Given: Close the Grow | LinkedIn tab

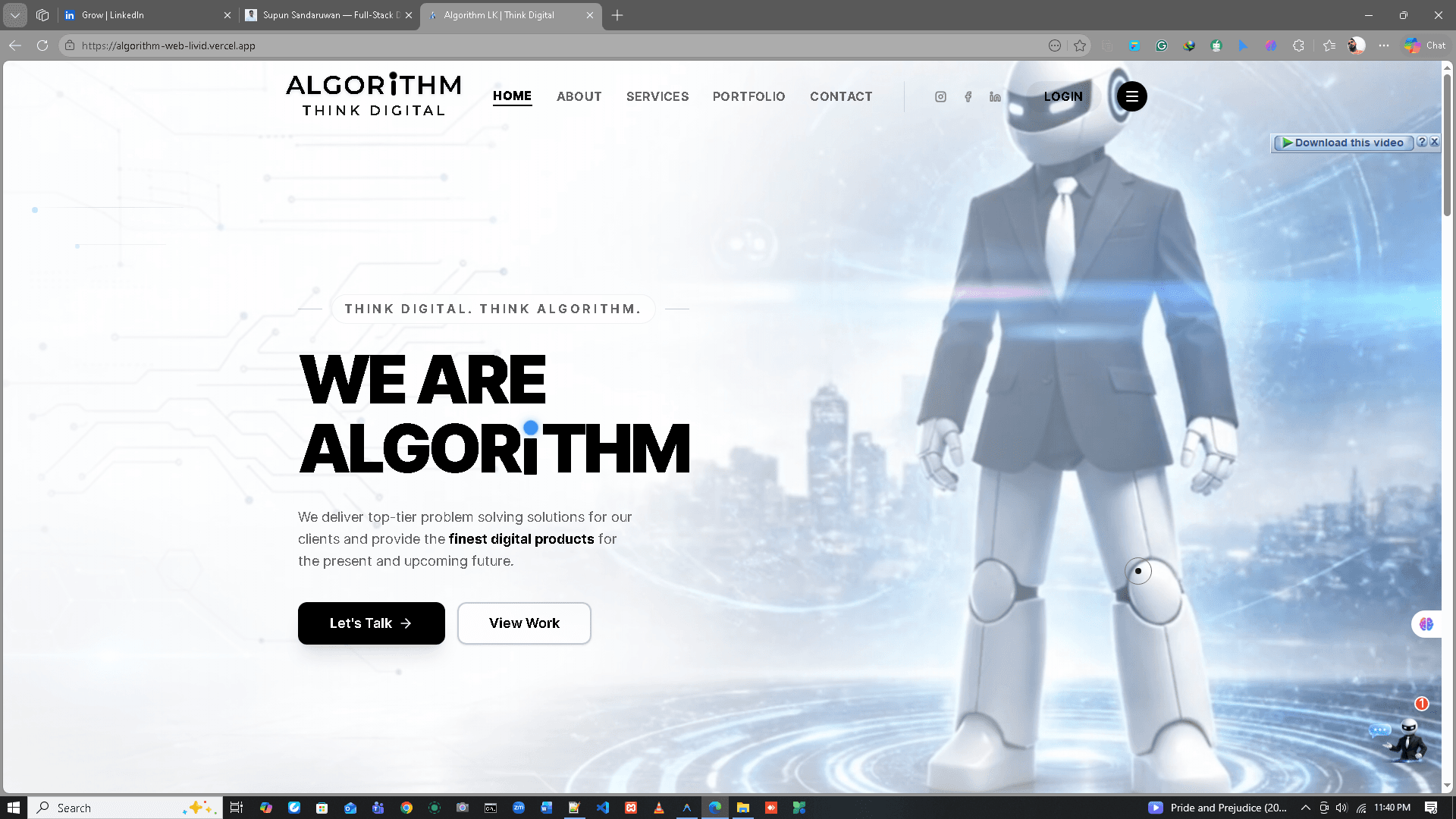Looking at the screenshot, I should [x=227, y=15].
